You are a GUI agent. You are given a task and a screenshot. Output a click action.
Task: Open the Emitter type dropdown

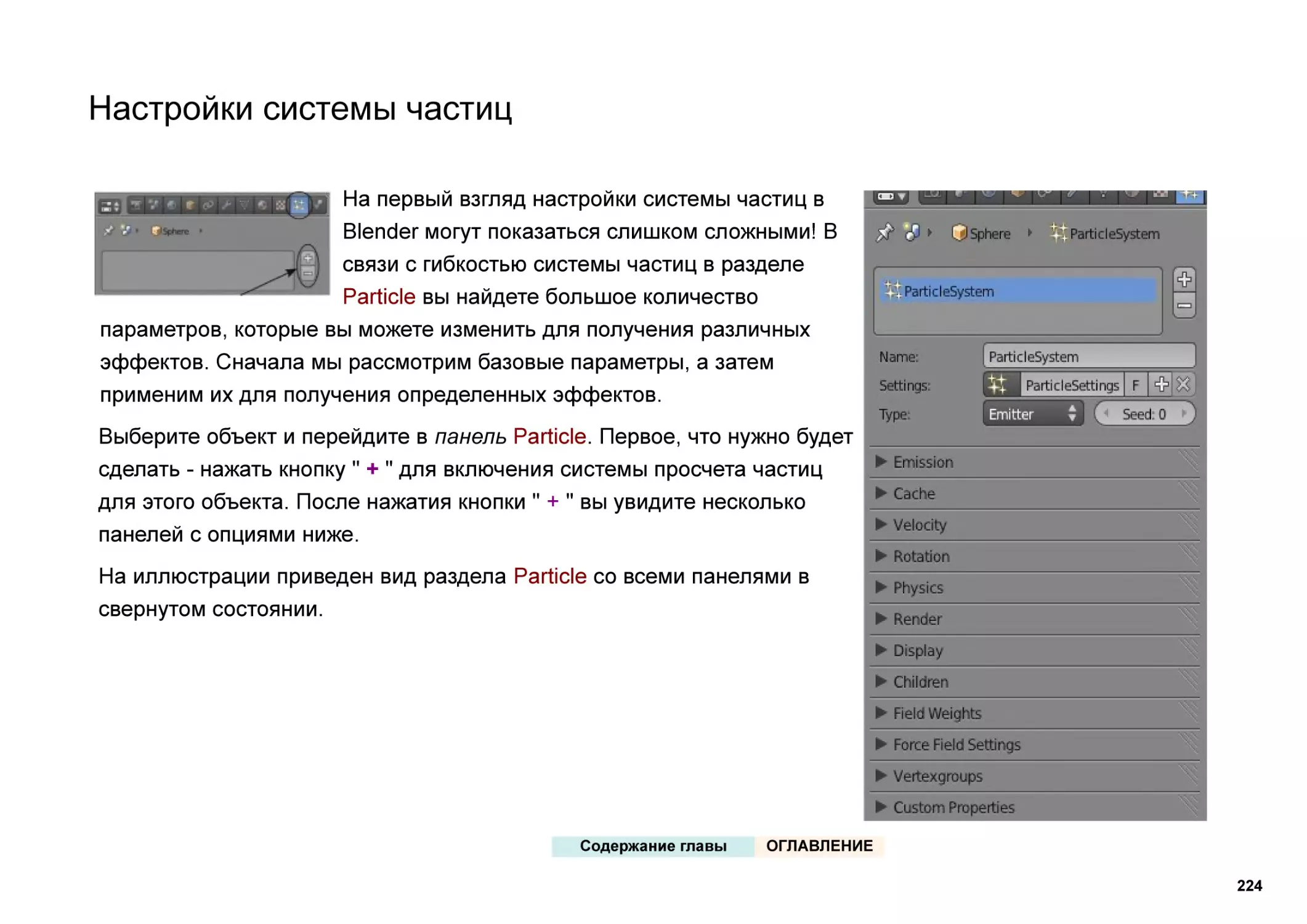pyautogui.click(x=1033, y=414)
